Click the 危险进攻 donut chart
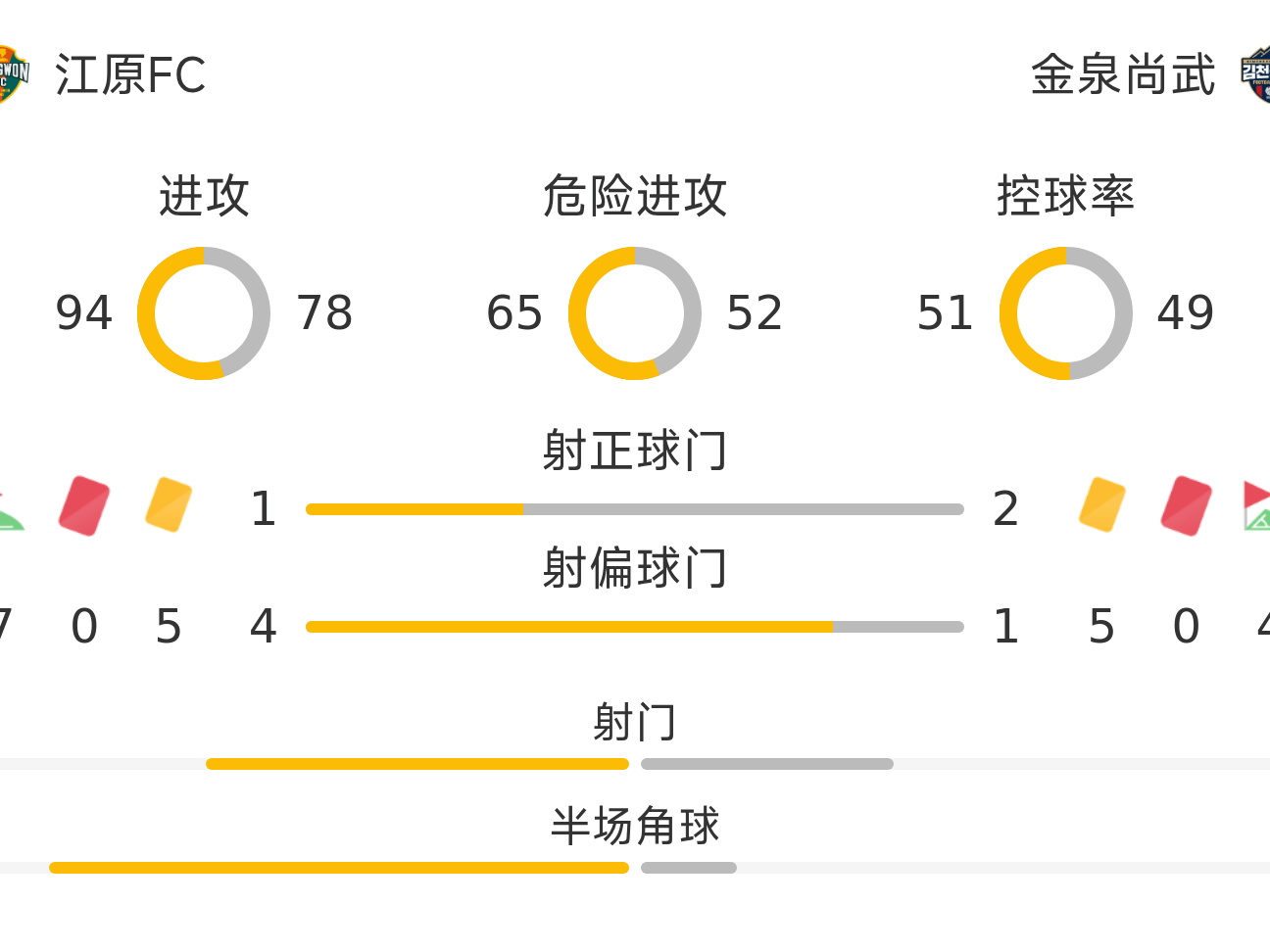 coord(635,313)
